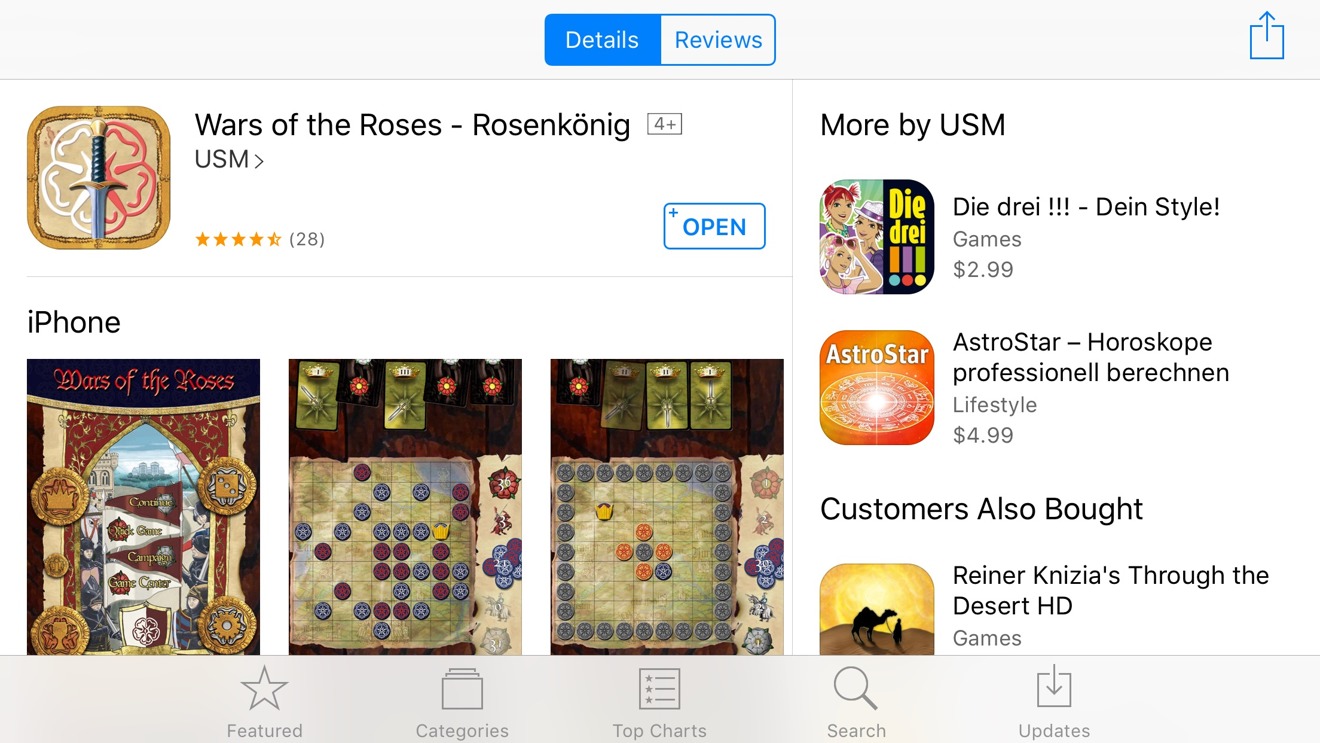The image size is (1320, 743).
Task: Open the AstroStar app icon
Action: pyautogui.click(x=877, y=387)
